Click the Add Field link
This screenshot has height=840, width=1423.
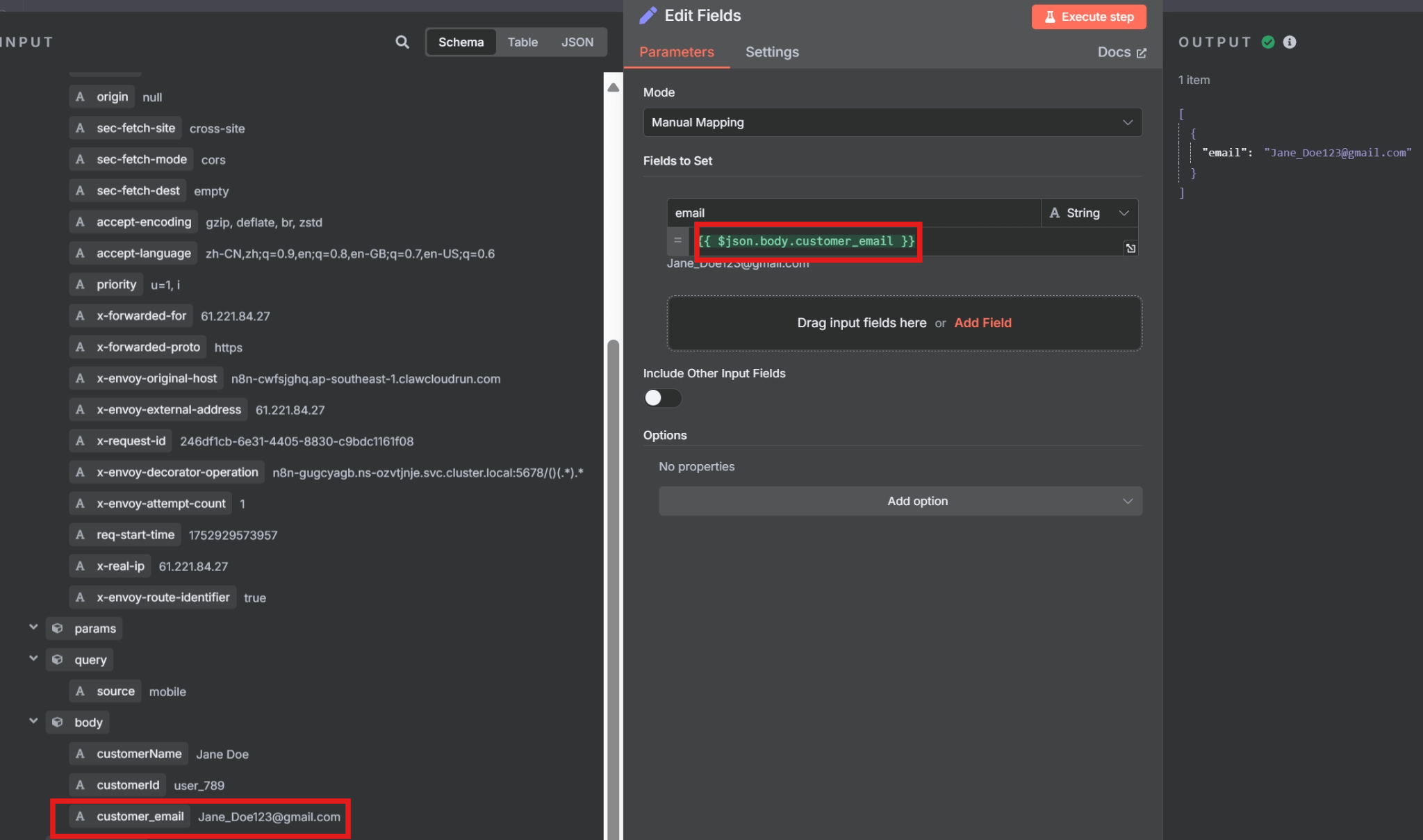982,323
